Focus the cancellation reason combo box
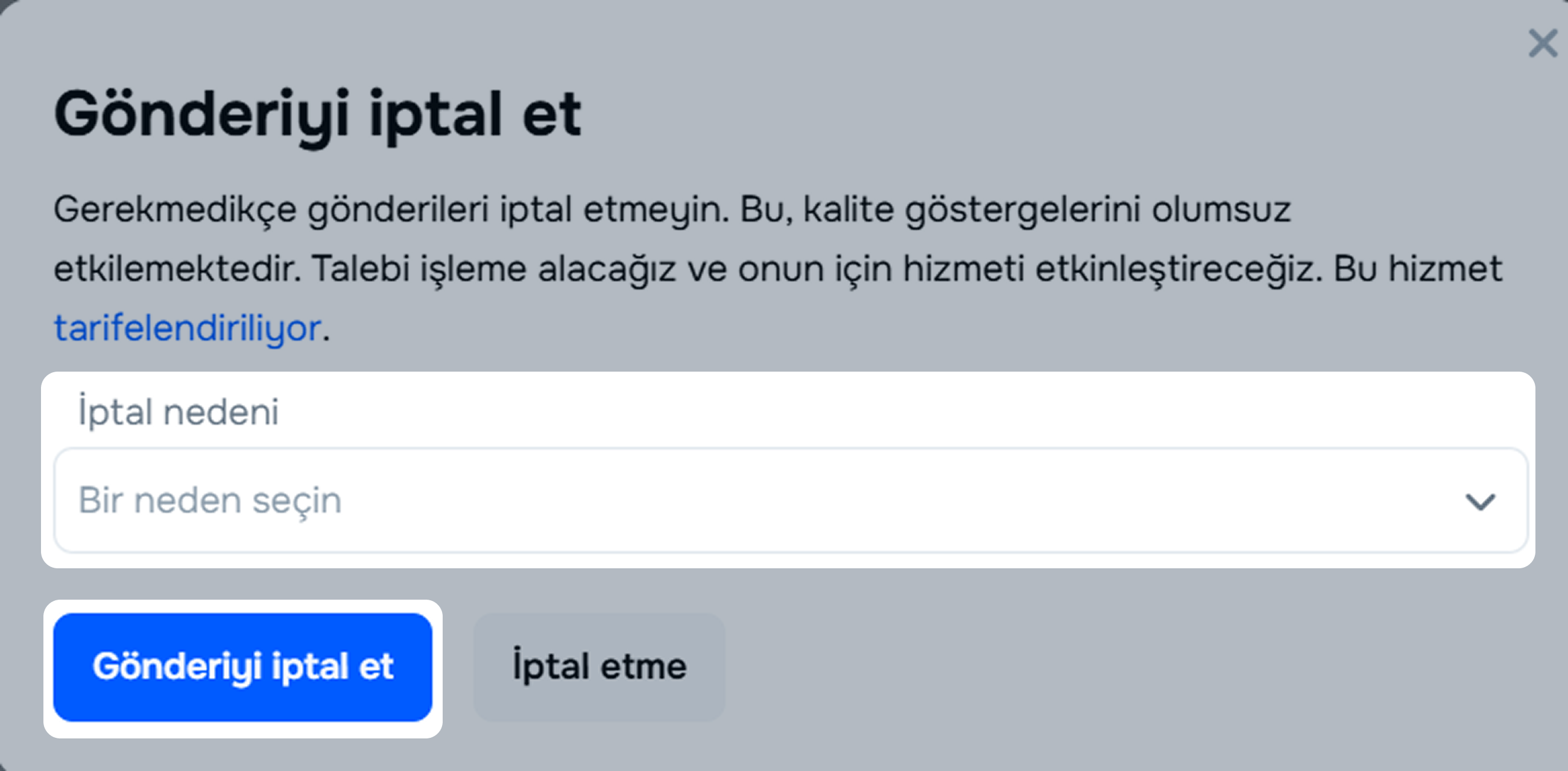Viewport: 1568px width, 771px height. 790,501
